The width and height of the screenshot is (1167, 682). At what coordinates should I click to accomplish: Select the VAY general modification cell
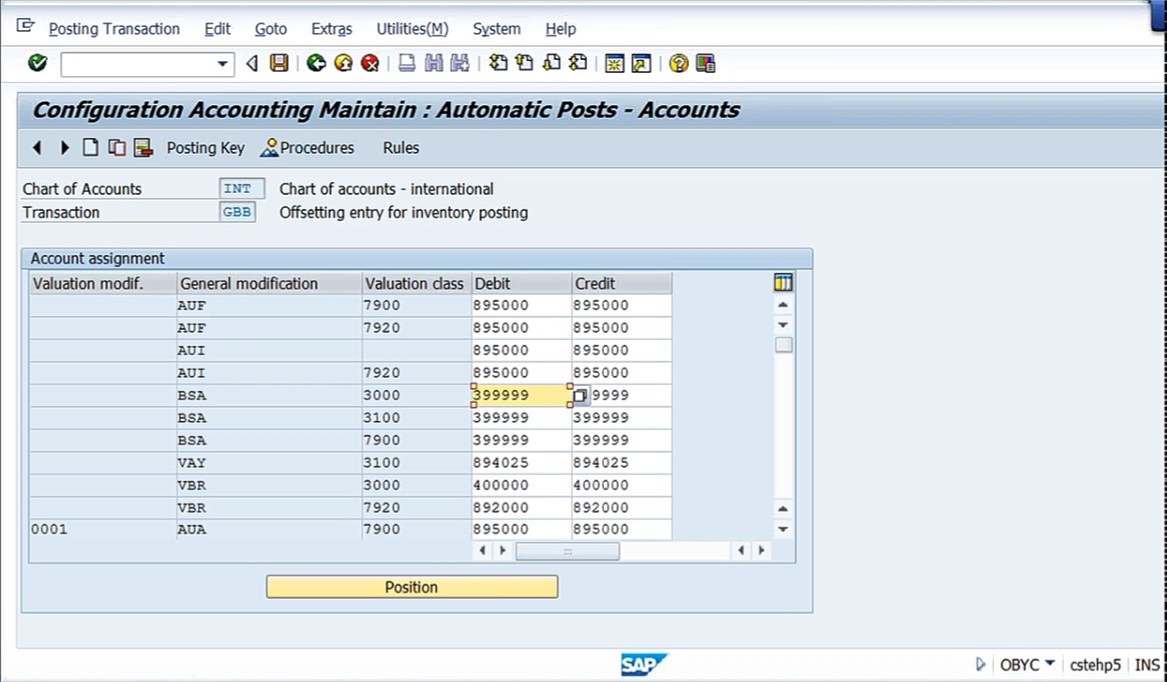269,462
